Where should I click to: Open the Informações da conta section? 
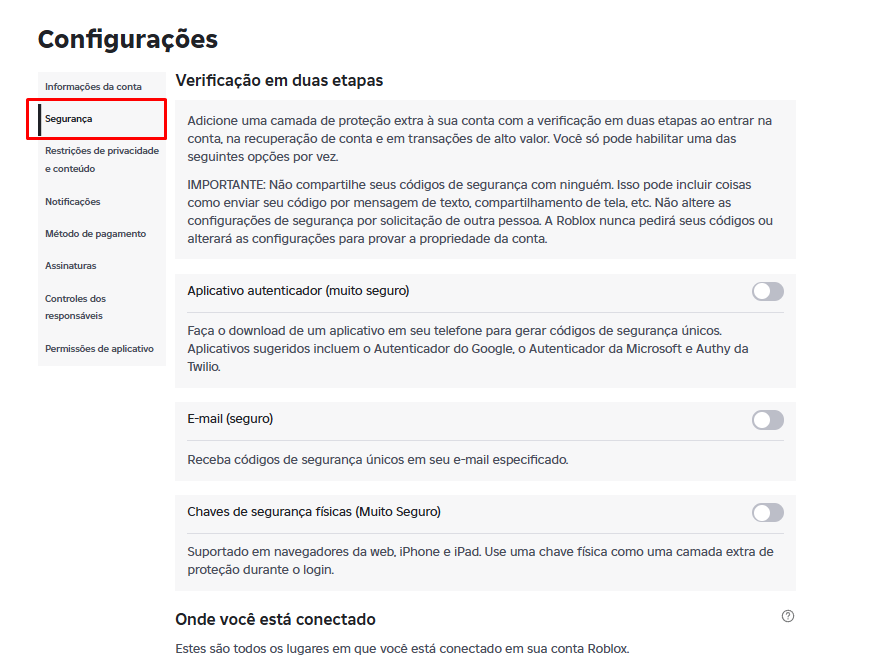[x=93, y=87]
